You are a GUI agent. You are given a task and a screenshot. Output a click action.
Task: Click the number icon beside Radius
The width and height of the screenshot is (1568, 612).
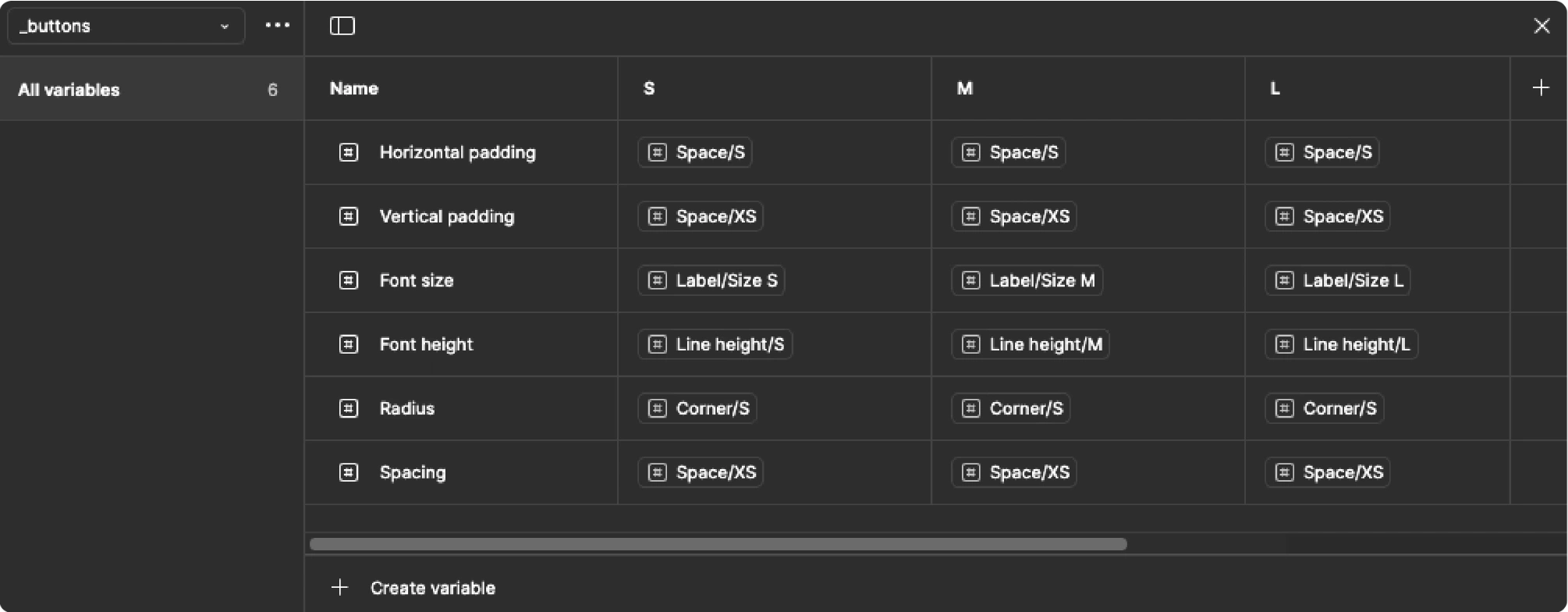[x=349, y=408]
